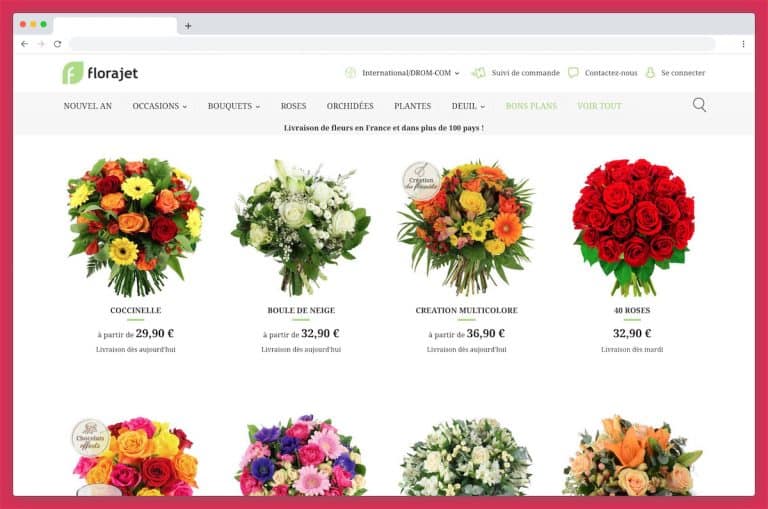The height and width of the screenshot is (509, 768).
Task: Click the multicolore bouquet image
Action: point(466,228)
